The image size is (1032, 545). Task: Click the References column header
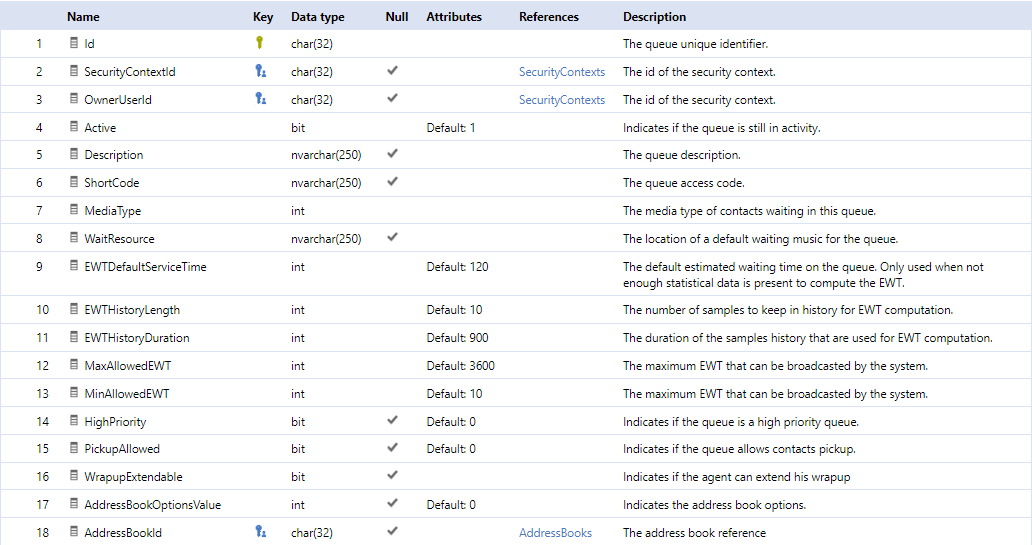click(x=548, y=17)
